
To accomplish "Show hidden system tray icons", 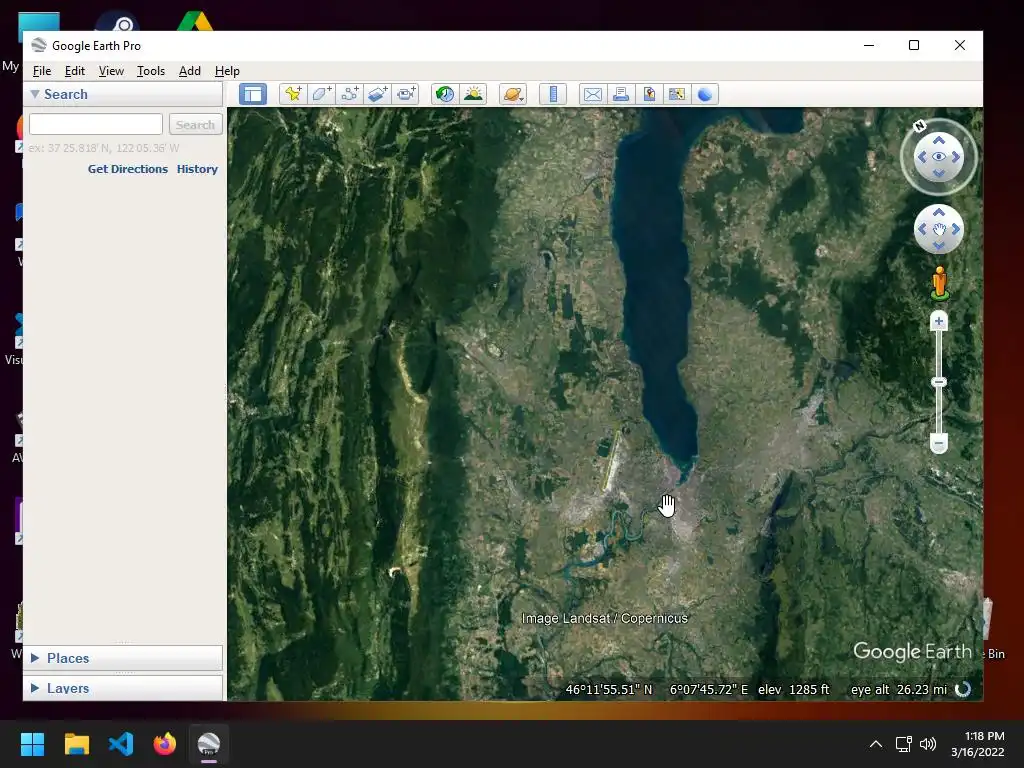I will [876, 744].
